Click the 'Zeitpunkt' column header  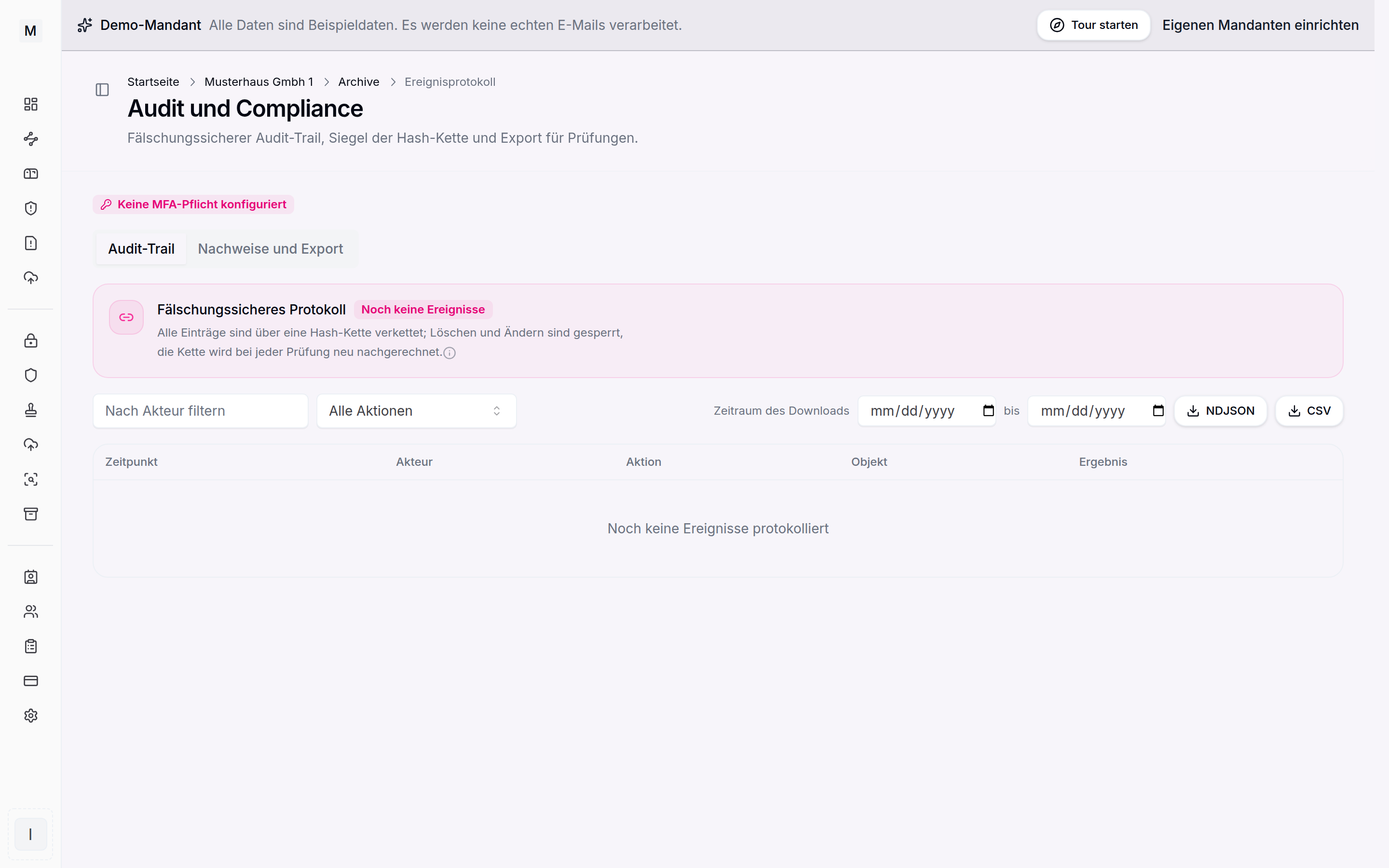coord(132,462)
